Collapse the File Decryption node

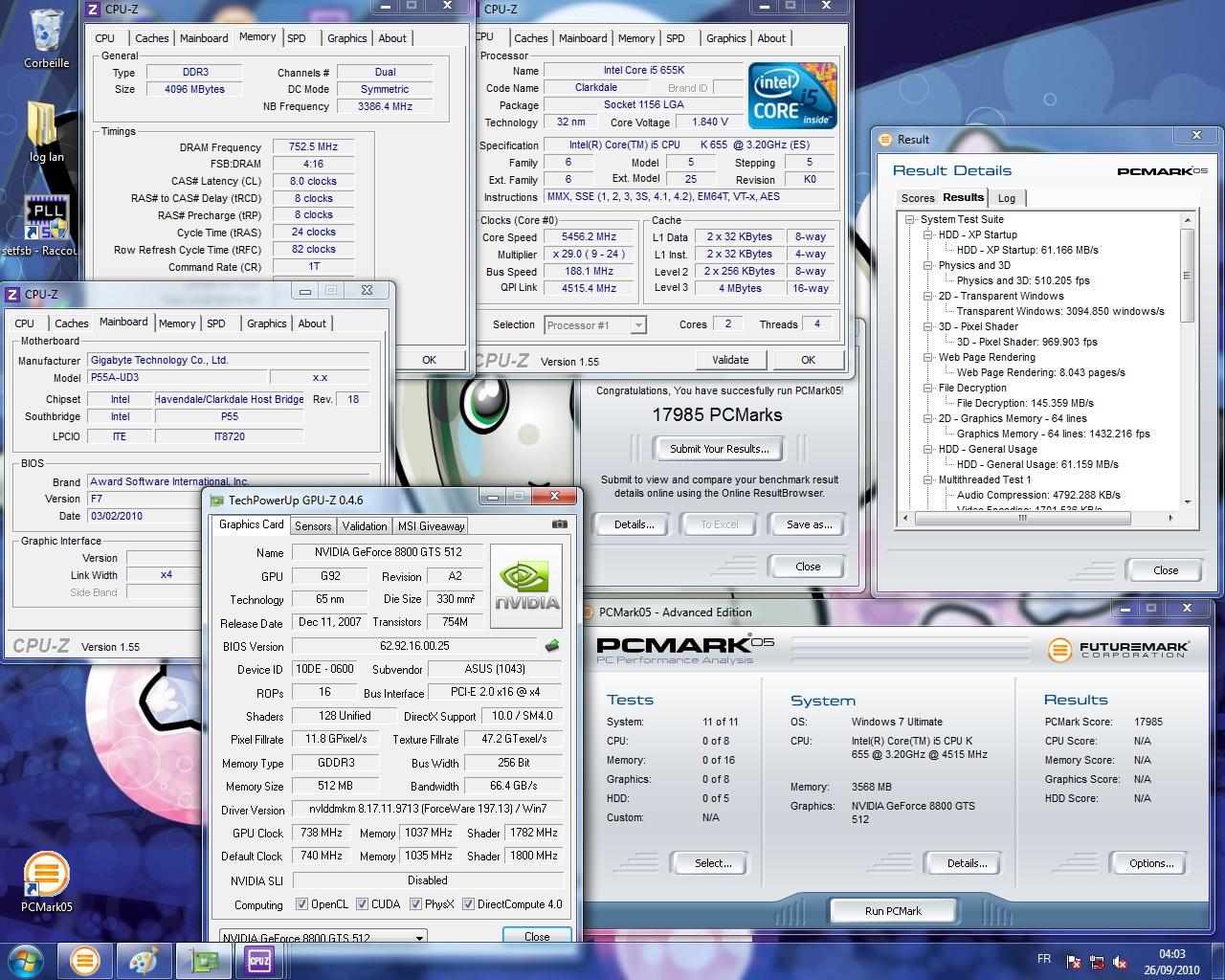[x=928, y=388]
